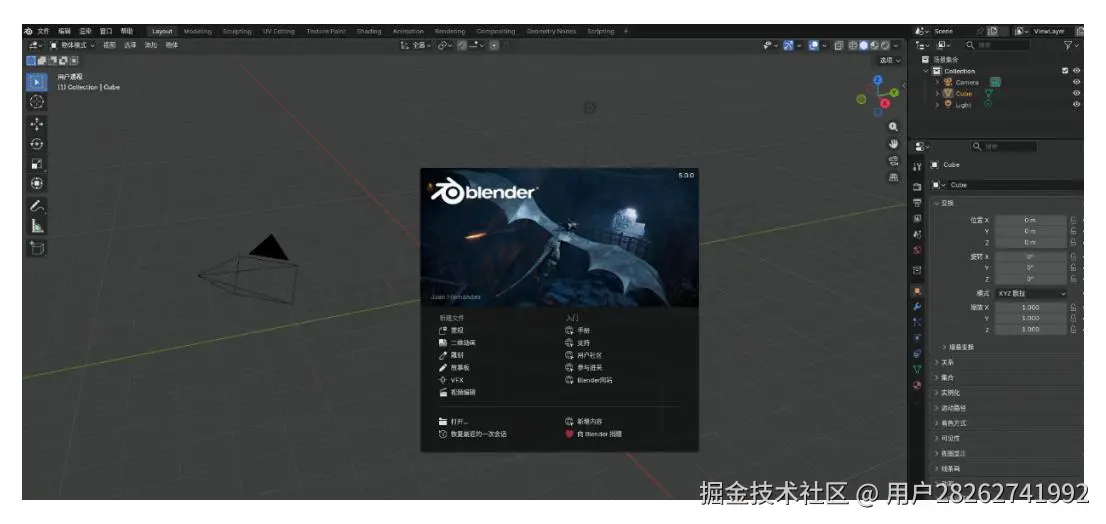
Task: Switch to Sculpting workspace tab
Action: 237,31
